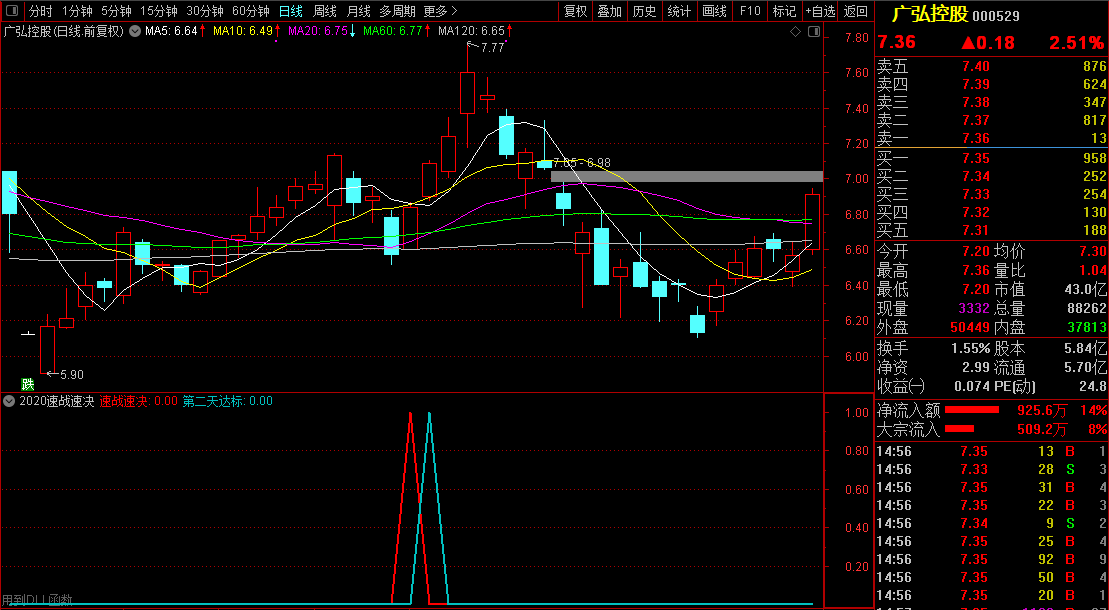Open the 历史 history button
1109x610 pixels.
click(x=644, y=11)
